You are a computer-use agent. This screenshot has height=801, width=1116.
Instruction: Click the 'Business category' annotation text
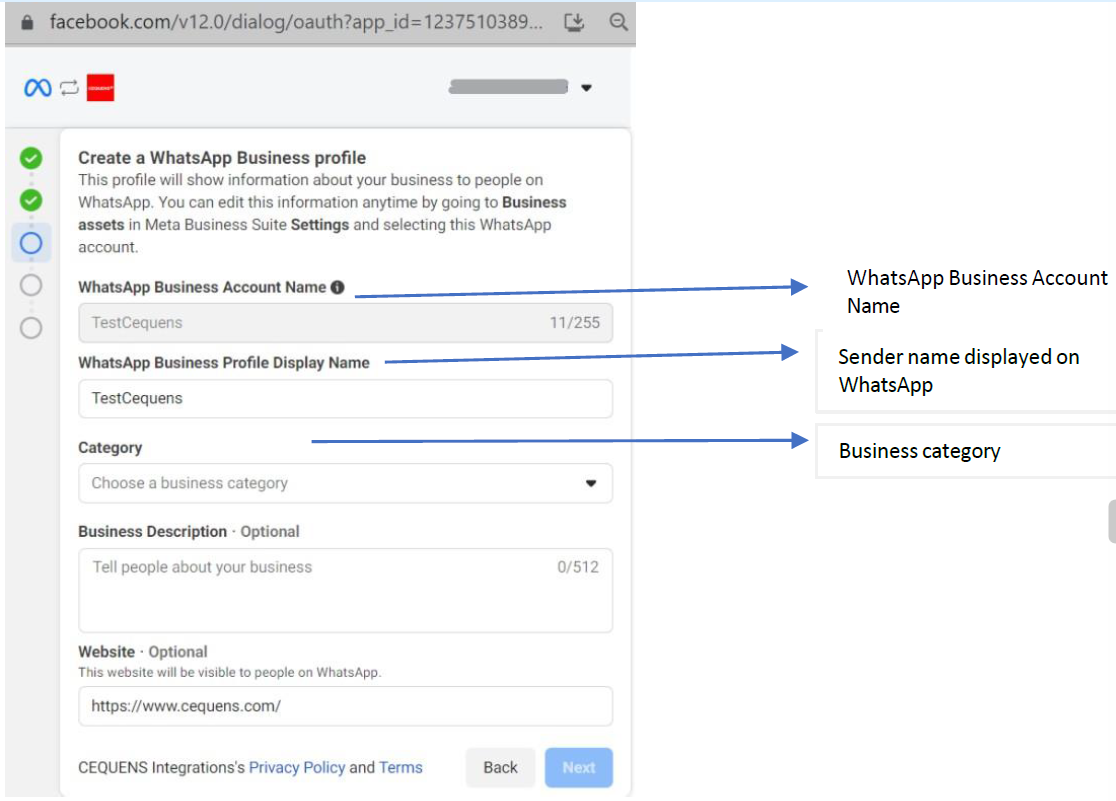click(x=920, y=451)
